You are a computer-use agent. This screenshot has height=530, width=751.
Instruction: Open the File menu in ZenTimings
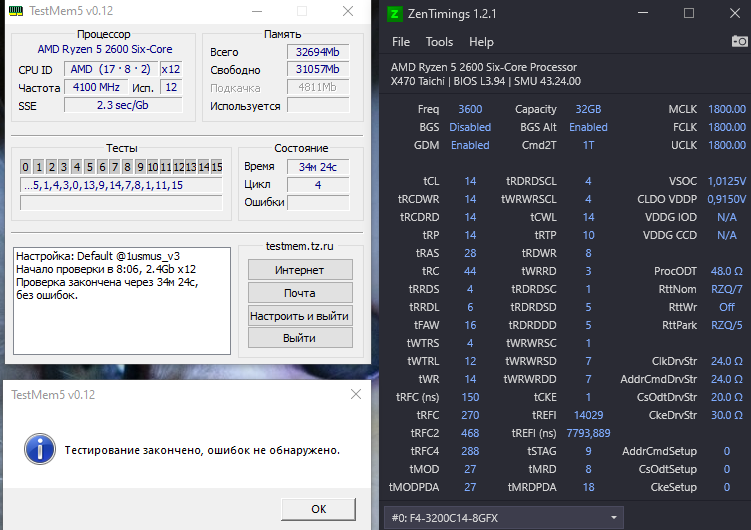(401, 42)
